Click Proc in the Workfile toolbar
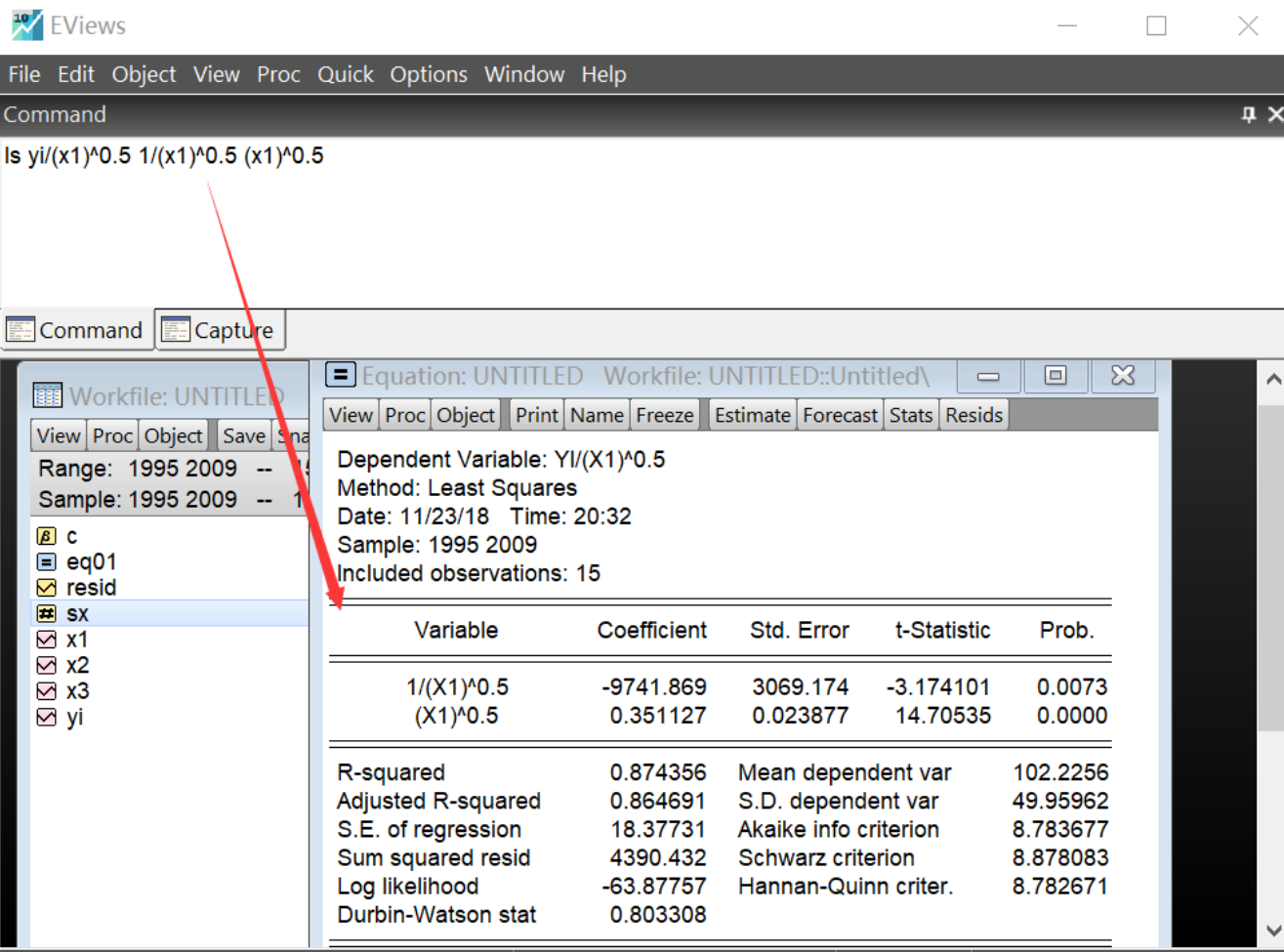Viewport: 1284px width, 952px height. point(113,436)
